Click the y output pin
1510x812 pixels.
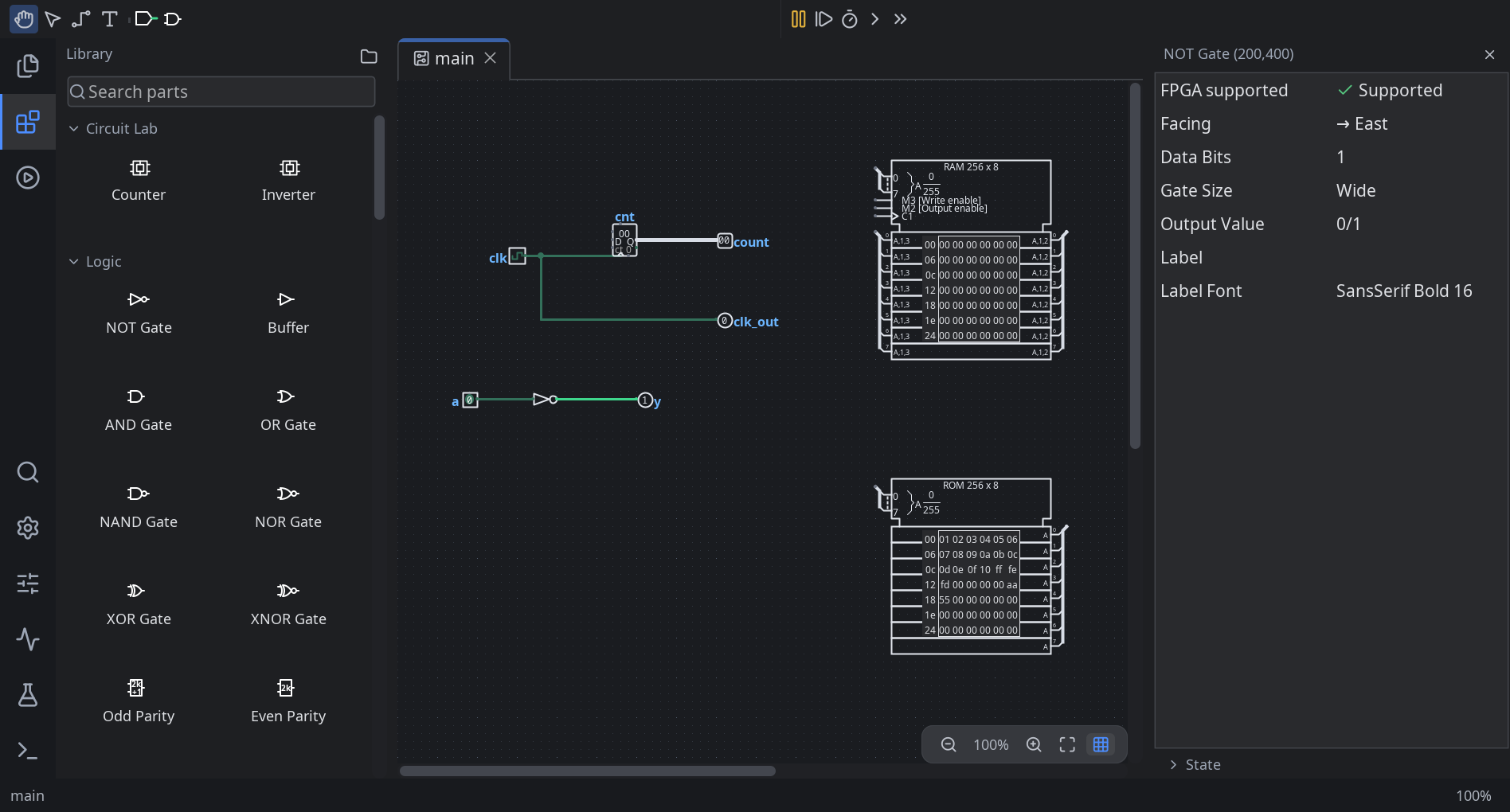[x=645, y=400]
